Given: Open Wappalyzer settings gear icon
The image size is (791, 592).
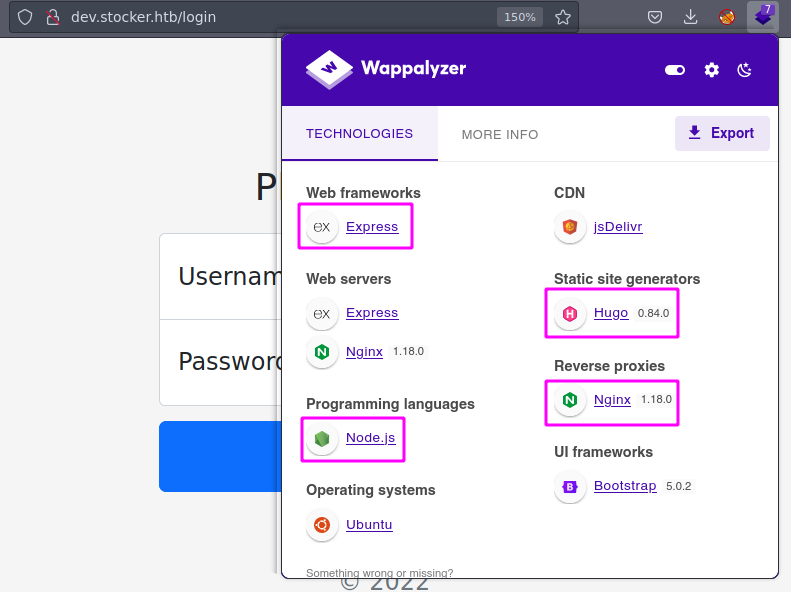Looking at the screenshot, I should click(x=711, y=70).
